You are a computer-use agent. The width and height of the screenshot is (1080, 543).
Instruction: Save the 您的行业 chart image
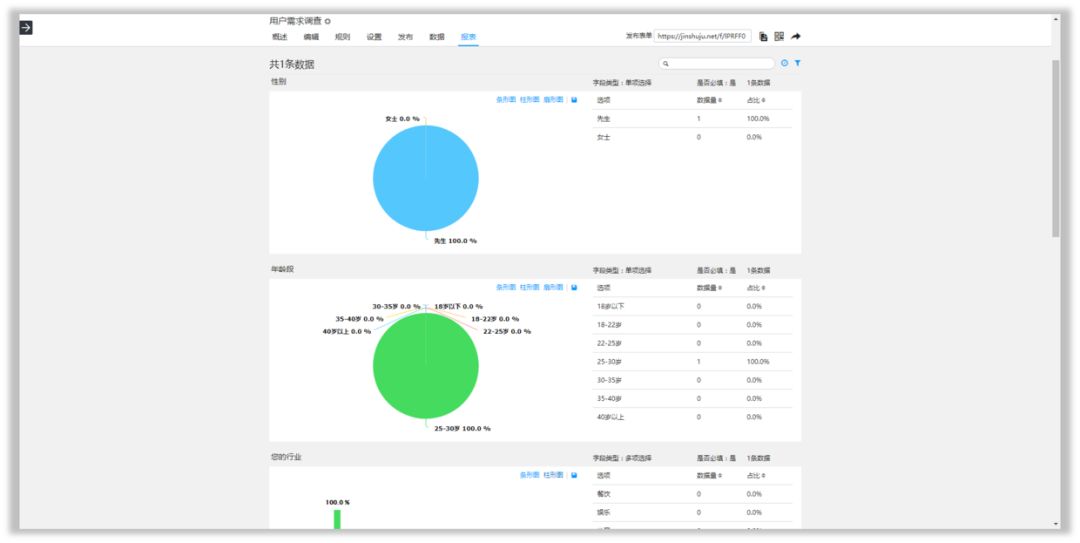574,475
